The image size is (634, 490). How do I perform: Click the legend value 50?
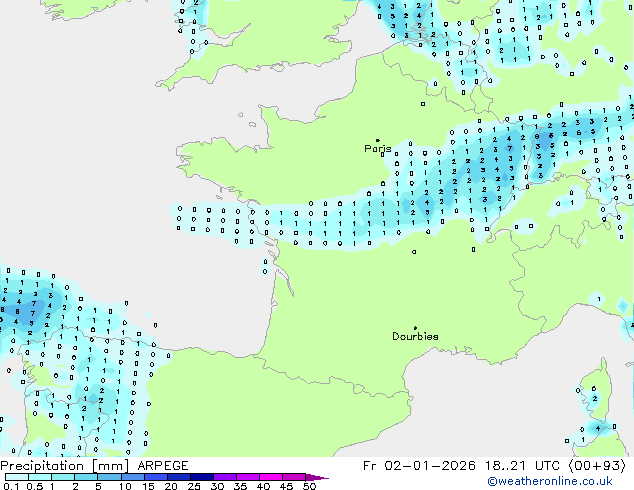coord(310,486)
